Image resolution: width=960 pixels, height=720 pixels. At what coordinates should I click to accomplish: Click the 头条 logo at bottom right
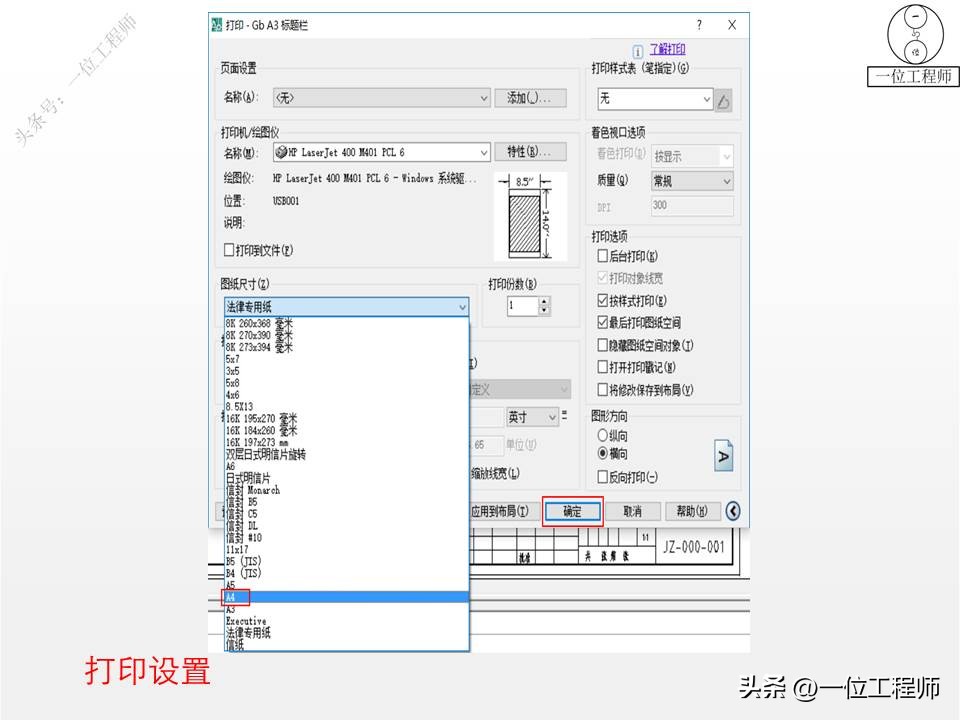click(764, 690)
